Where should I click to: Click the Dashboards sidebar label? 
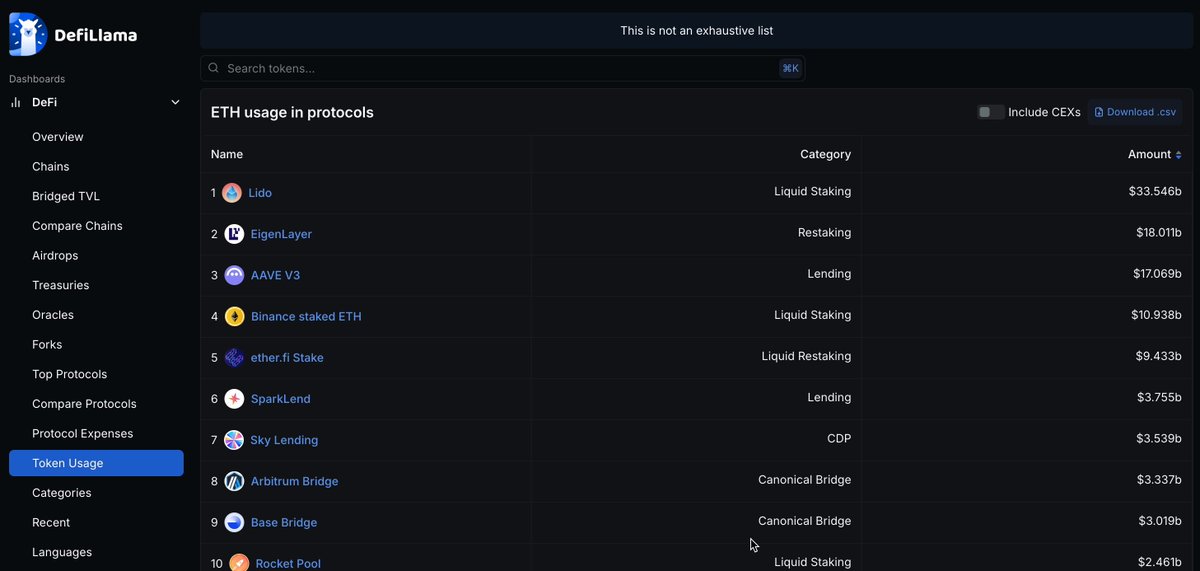pos(37,79)
